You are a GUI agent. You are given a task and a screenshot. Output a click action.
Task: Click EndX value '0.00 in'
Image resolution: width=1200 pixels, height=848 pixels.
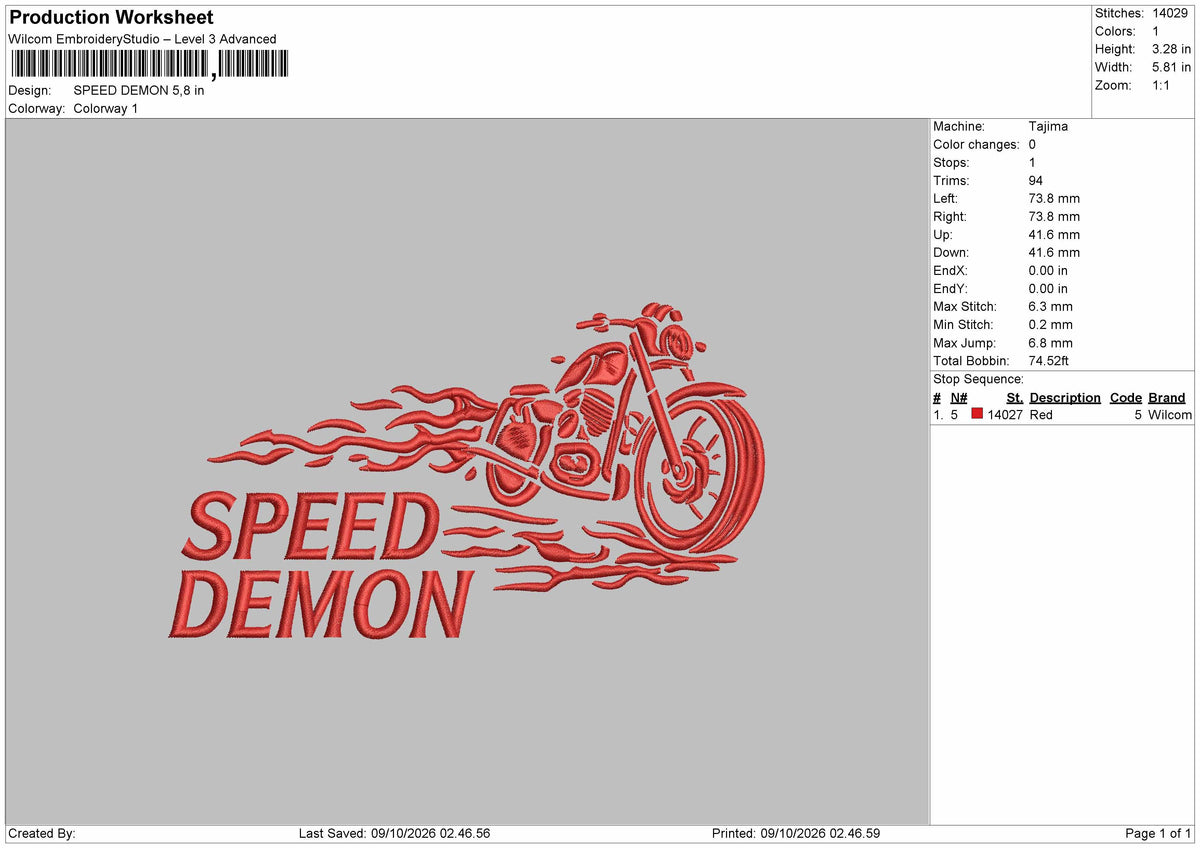click(x=1048, y=271)
